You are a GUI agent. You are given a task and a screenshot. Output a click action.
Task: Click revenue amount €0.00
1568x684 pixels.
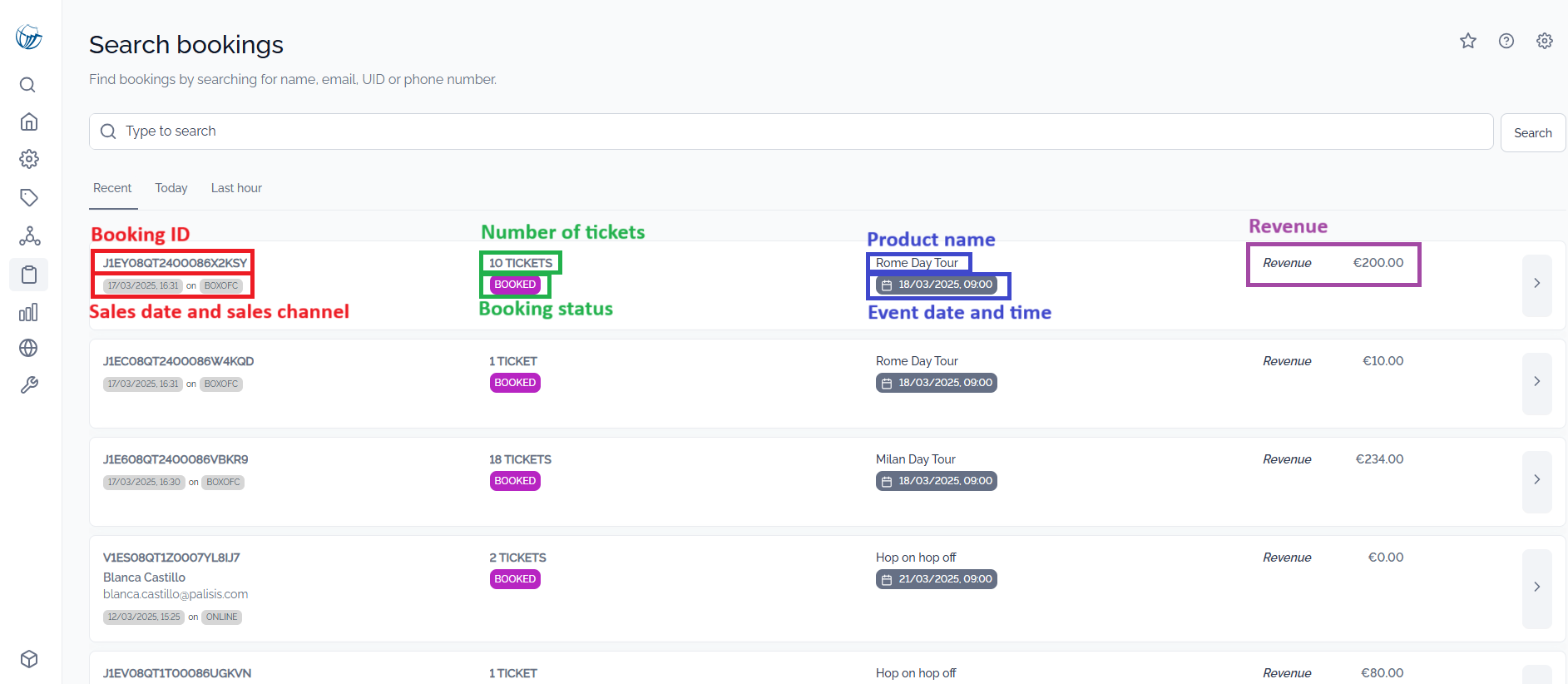tap(1386, 558)
